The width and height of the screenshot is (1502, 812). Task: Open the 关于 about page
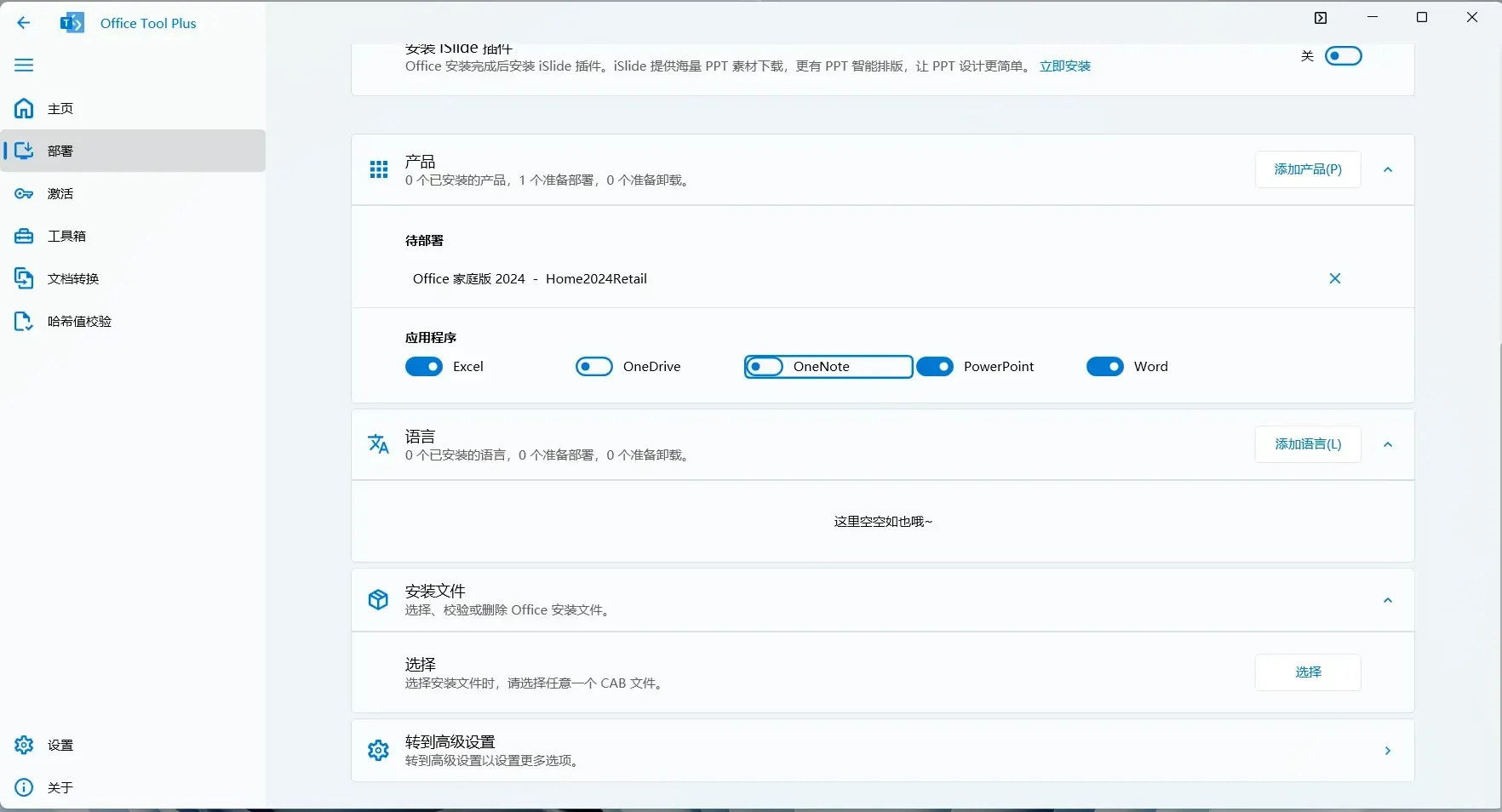click(x=133, y=787)
